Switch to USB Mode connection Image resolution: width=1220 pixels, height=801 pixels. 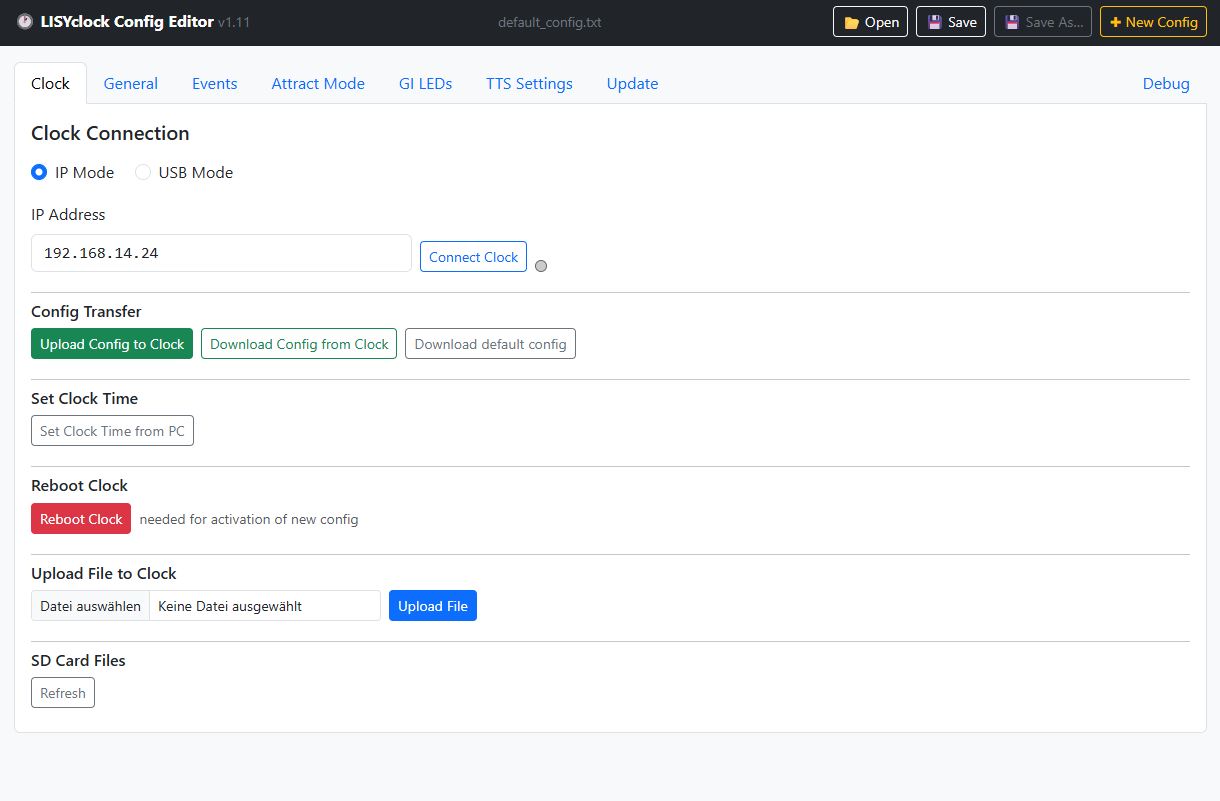coord(142,172)
